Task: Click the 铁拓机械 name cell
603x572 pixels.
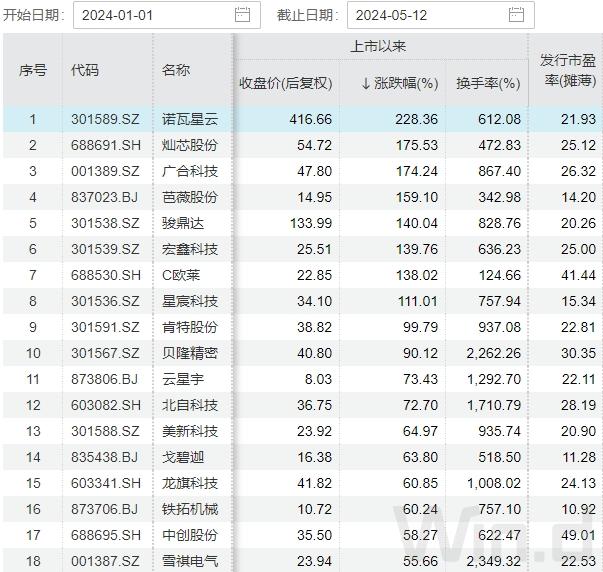Action: pos(190,509)
